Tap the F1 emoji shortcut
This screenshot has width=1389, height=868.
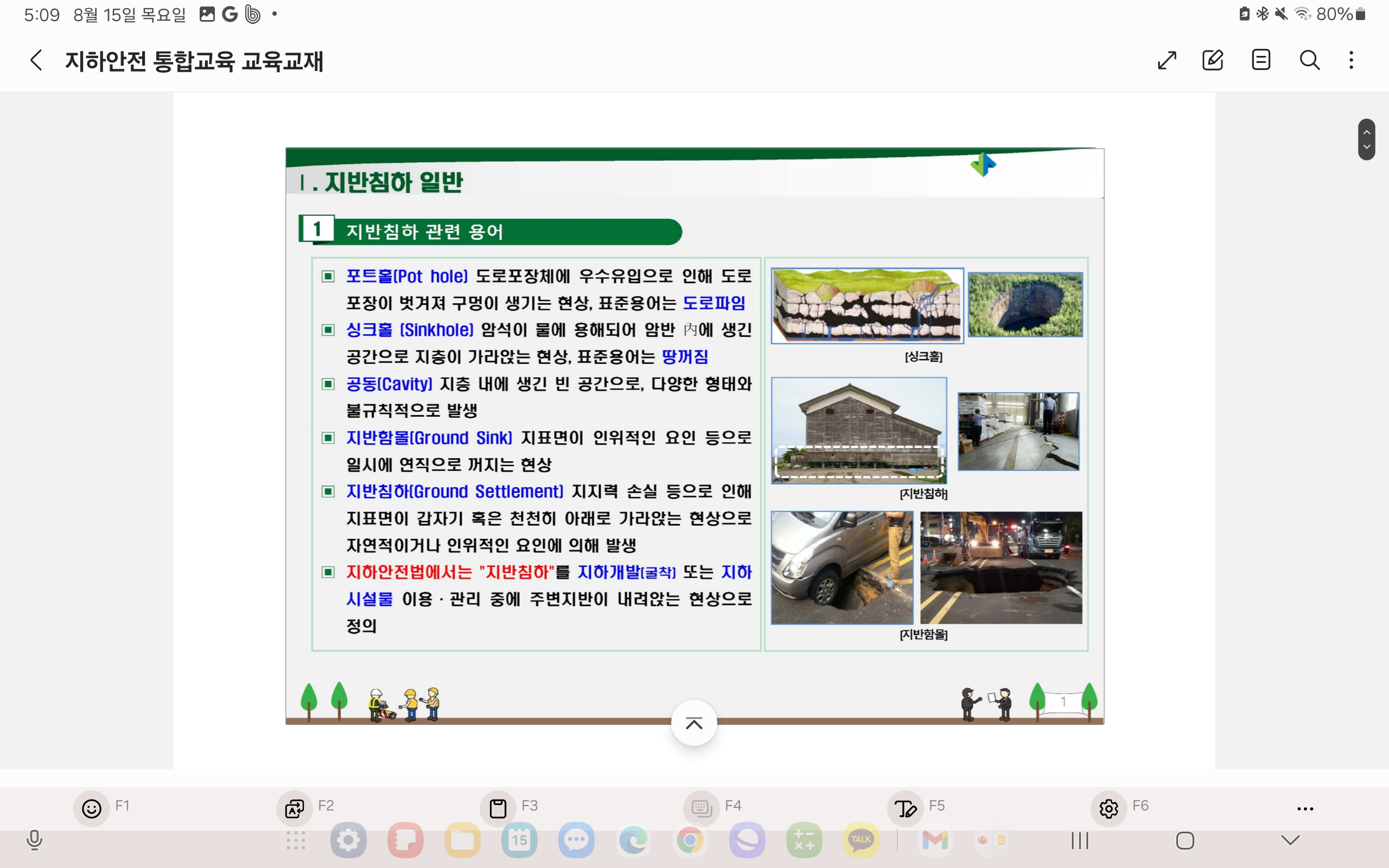(91, 808)
